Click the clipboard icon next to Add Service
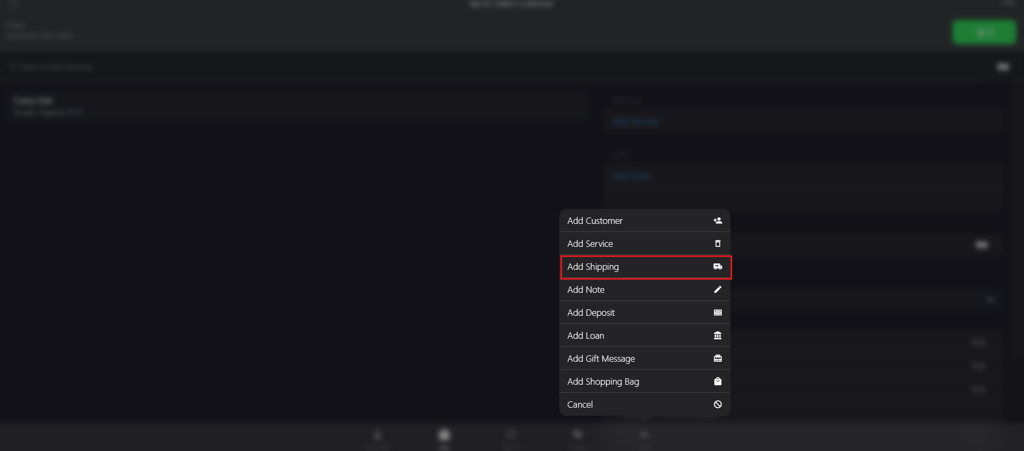1024x451 pixels. click(x=718, y=243)
